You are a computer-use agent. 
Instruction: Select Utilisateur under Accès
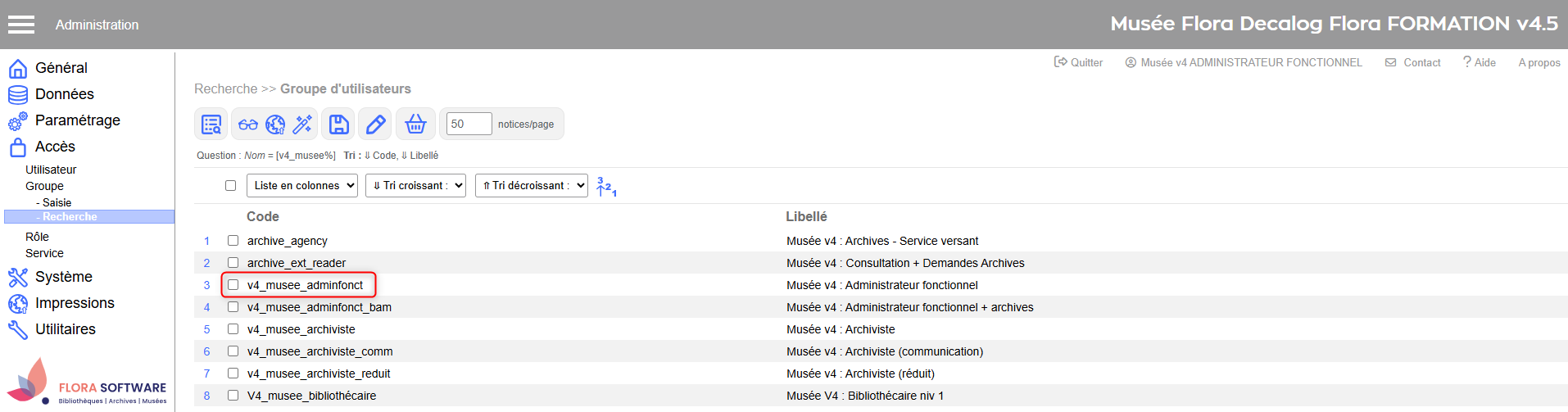(51, 170)
